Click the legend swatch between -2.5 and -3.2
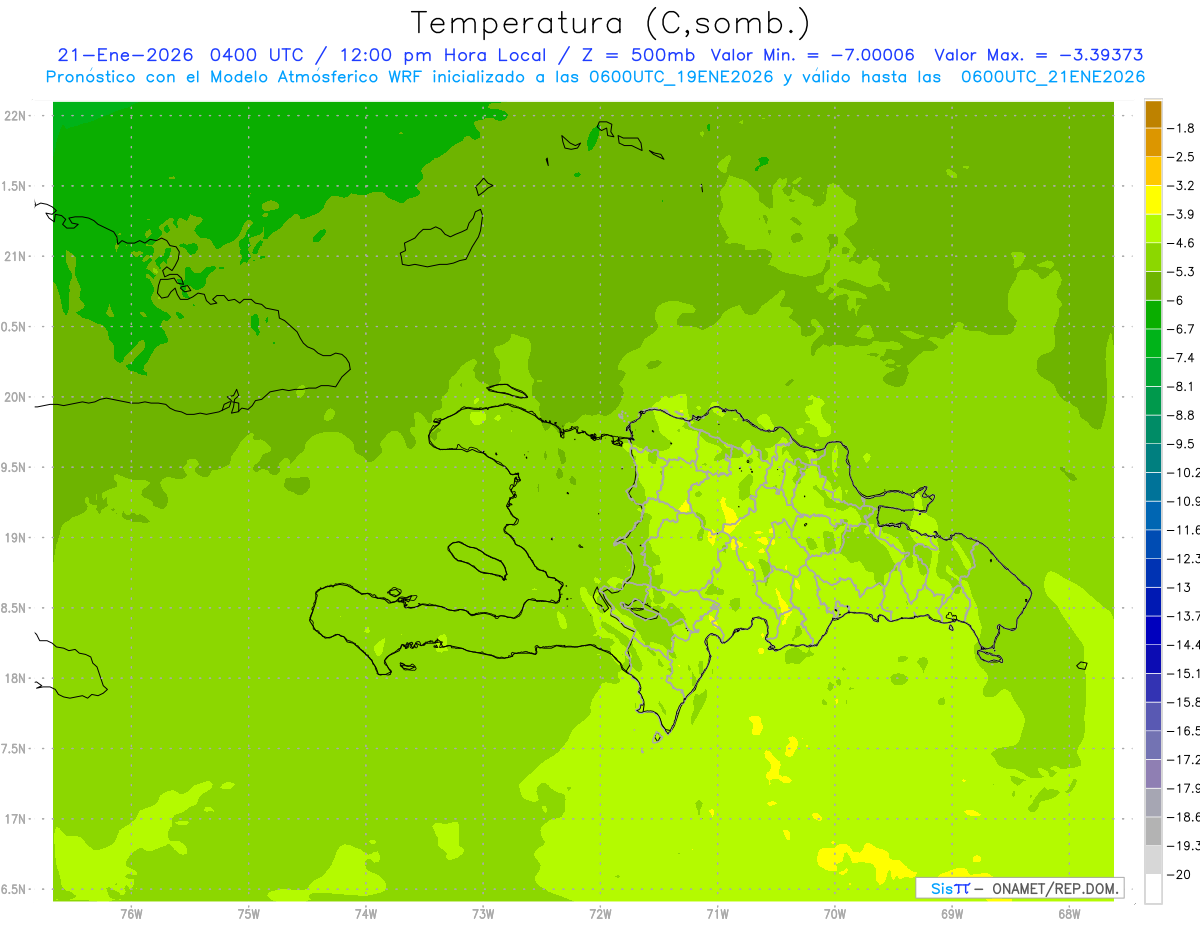The width and height of the screenshot is (1200, 927). (x=1153, y=171)
